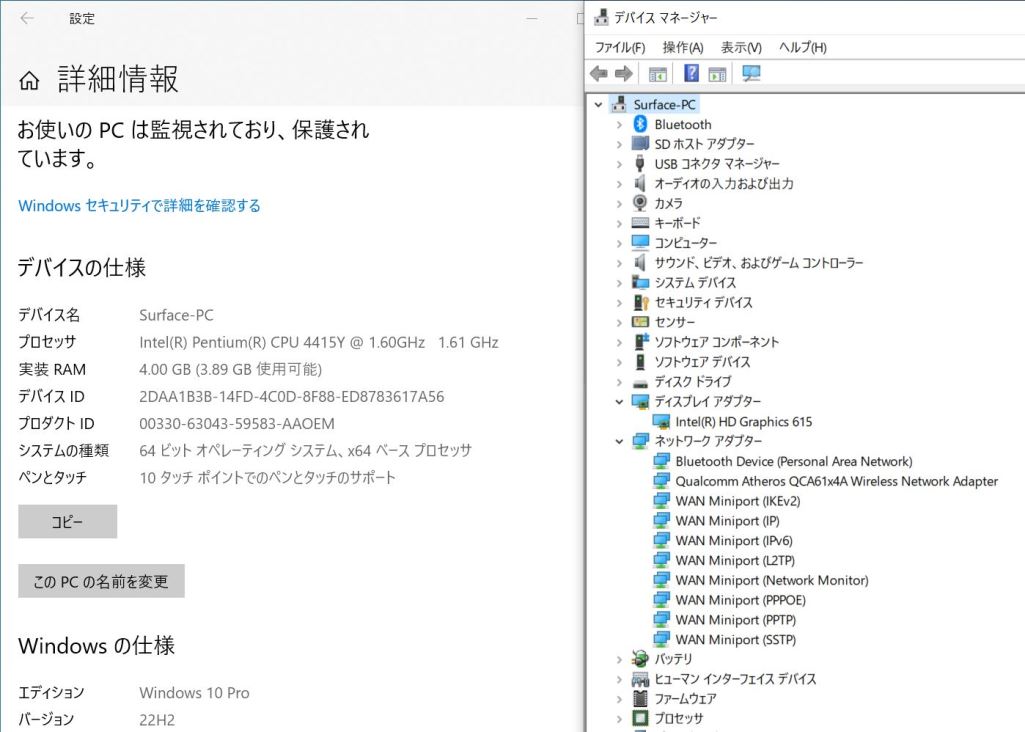Open Windows セキュリティで詳細を確認する link
The height and width of the screenshot is (732, 1025).
click(x=139, y=205)
